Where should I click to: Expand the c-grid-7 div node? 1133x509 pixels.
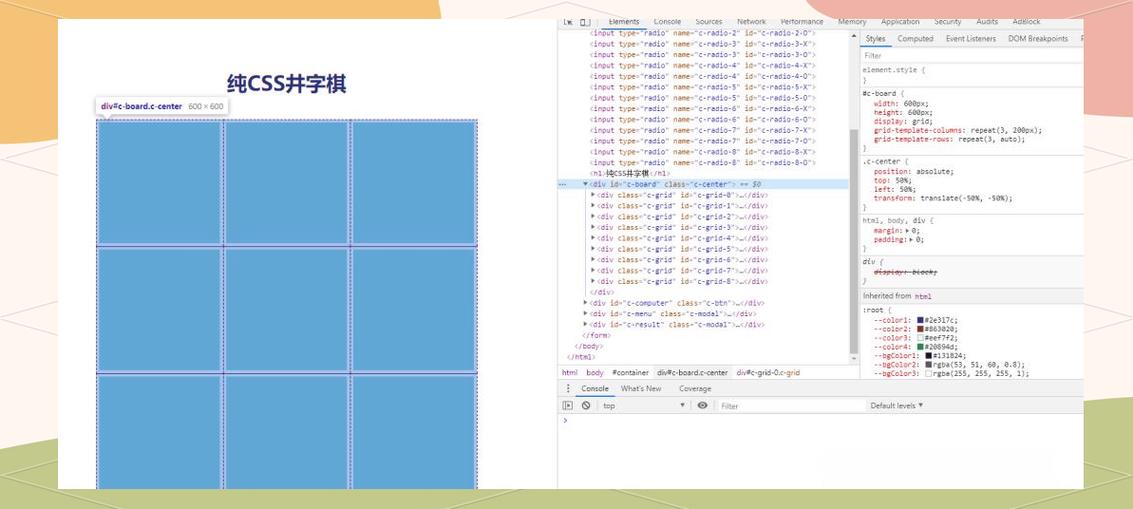(593, 270)
